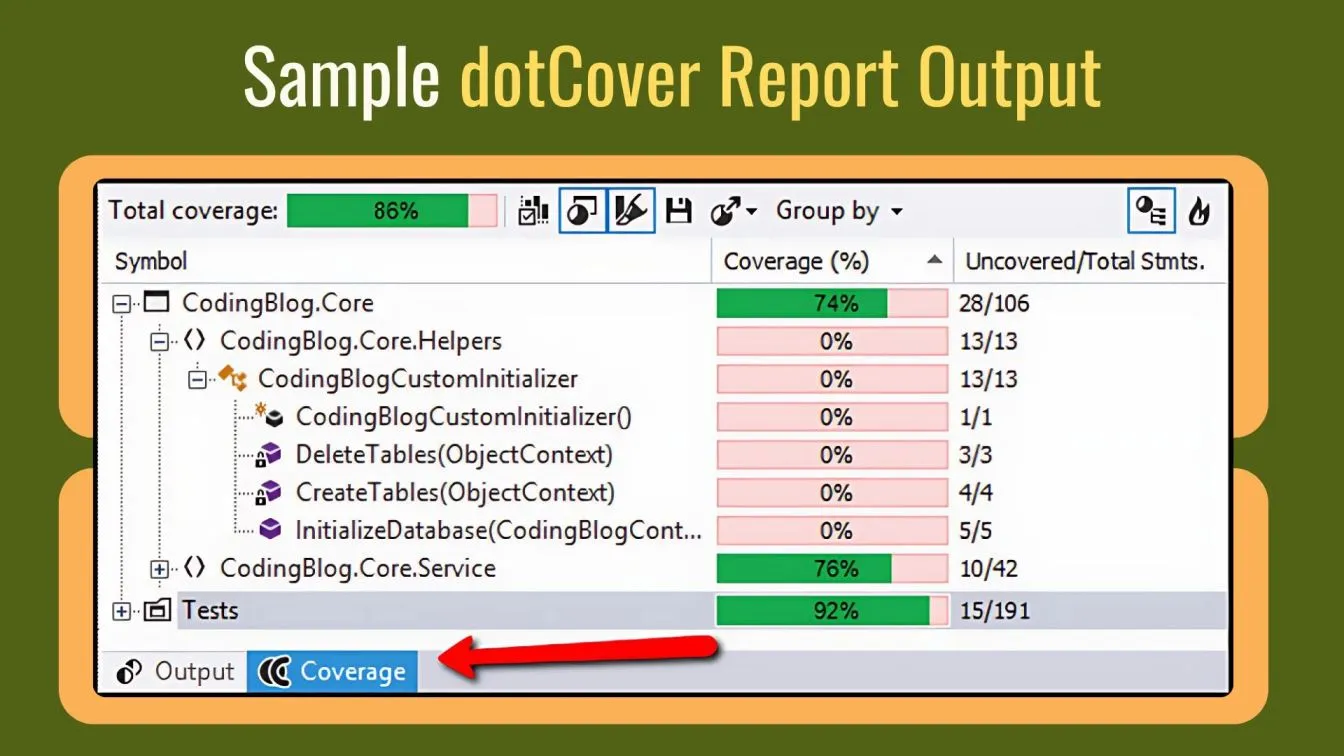Click the 3/3 statements value
The image size is (1344, 756).
[975, 455]
